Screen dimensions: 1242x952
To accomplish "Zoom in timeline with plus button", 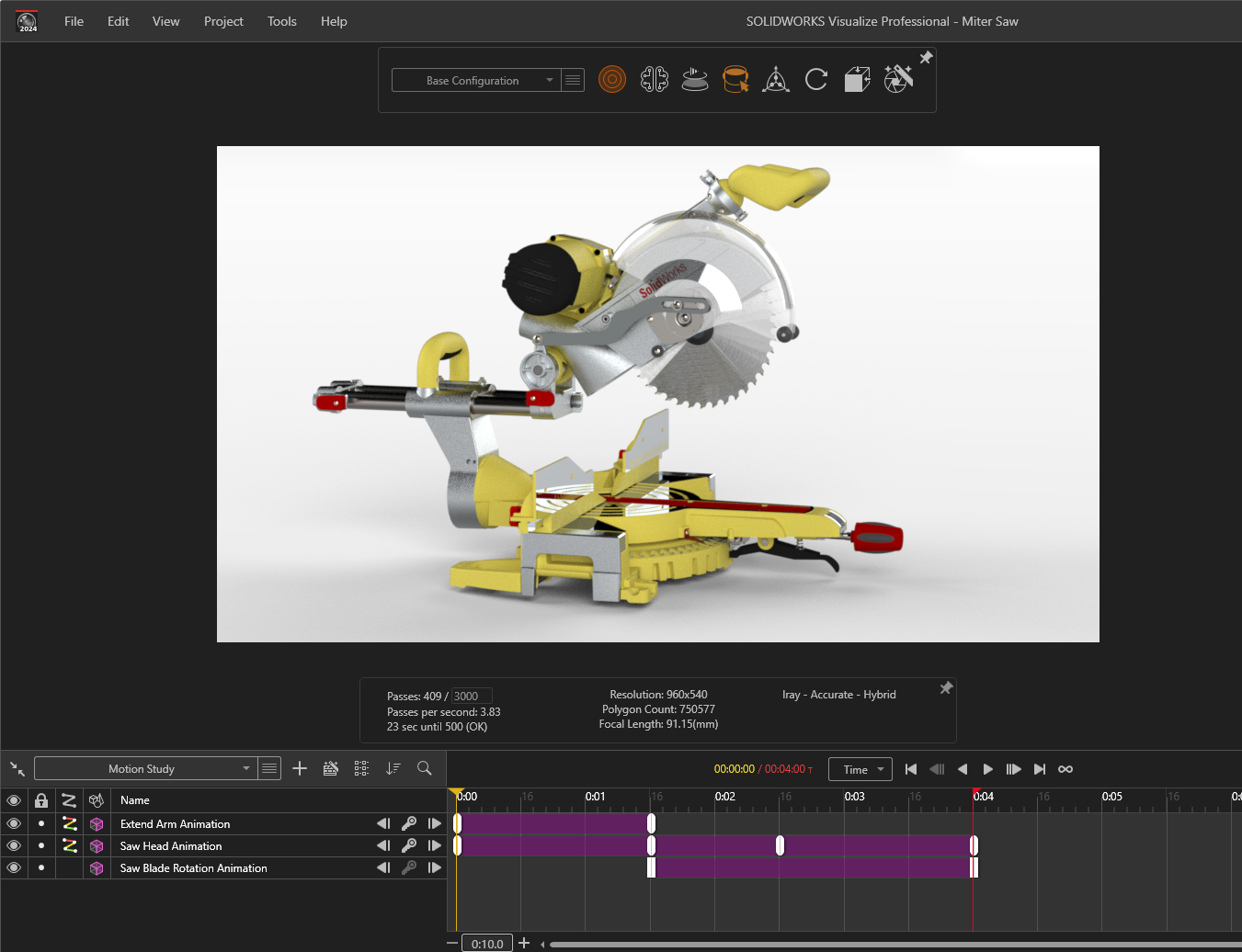I will [x=524, y=943].
